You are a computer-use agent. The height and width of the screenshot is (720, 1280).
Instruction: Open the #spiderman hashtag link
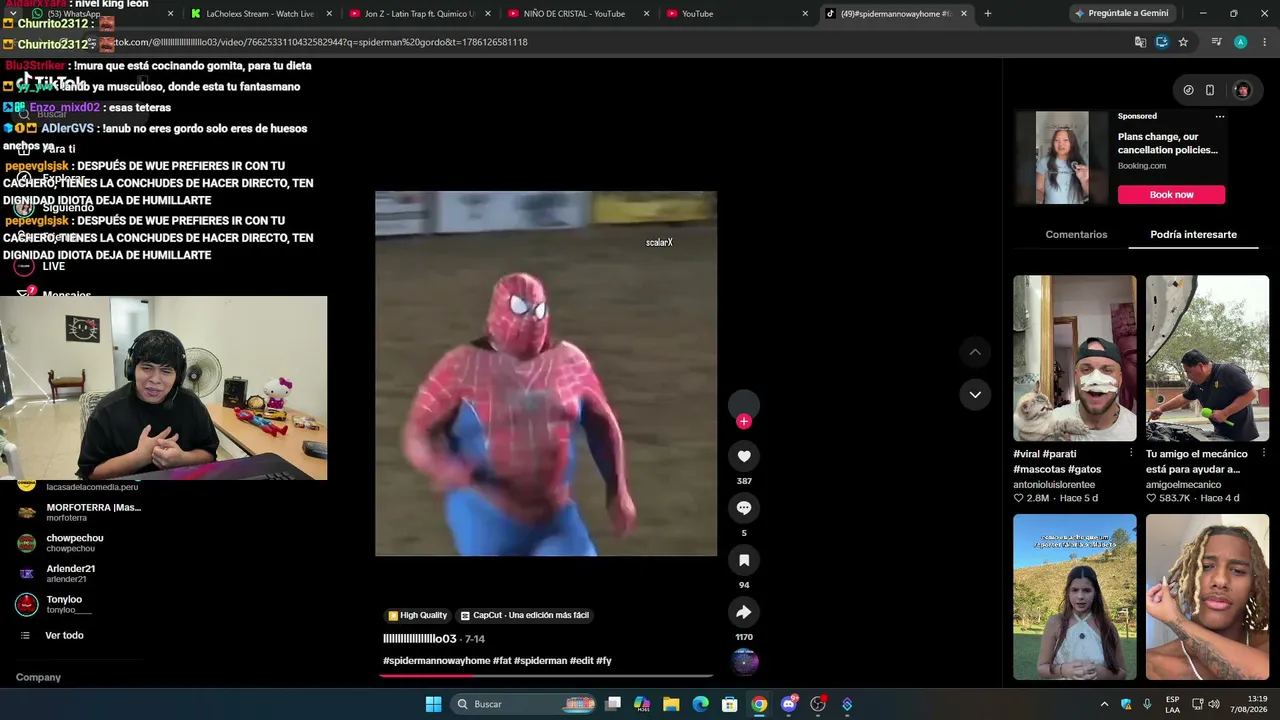[539, 661]
